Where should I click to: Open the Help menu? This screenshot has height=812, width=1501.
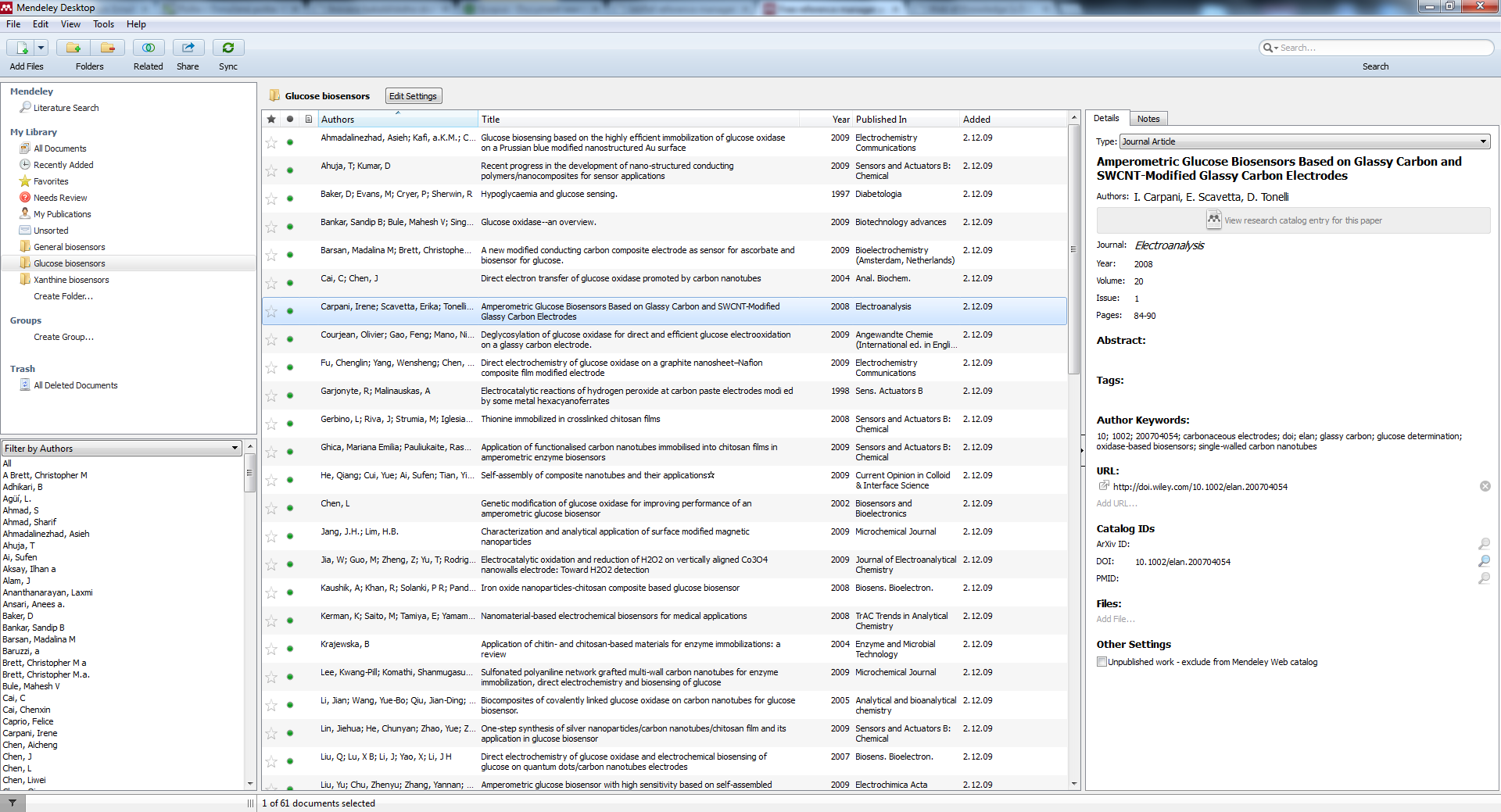point(136,24)
